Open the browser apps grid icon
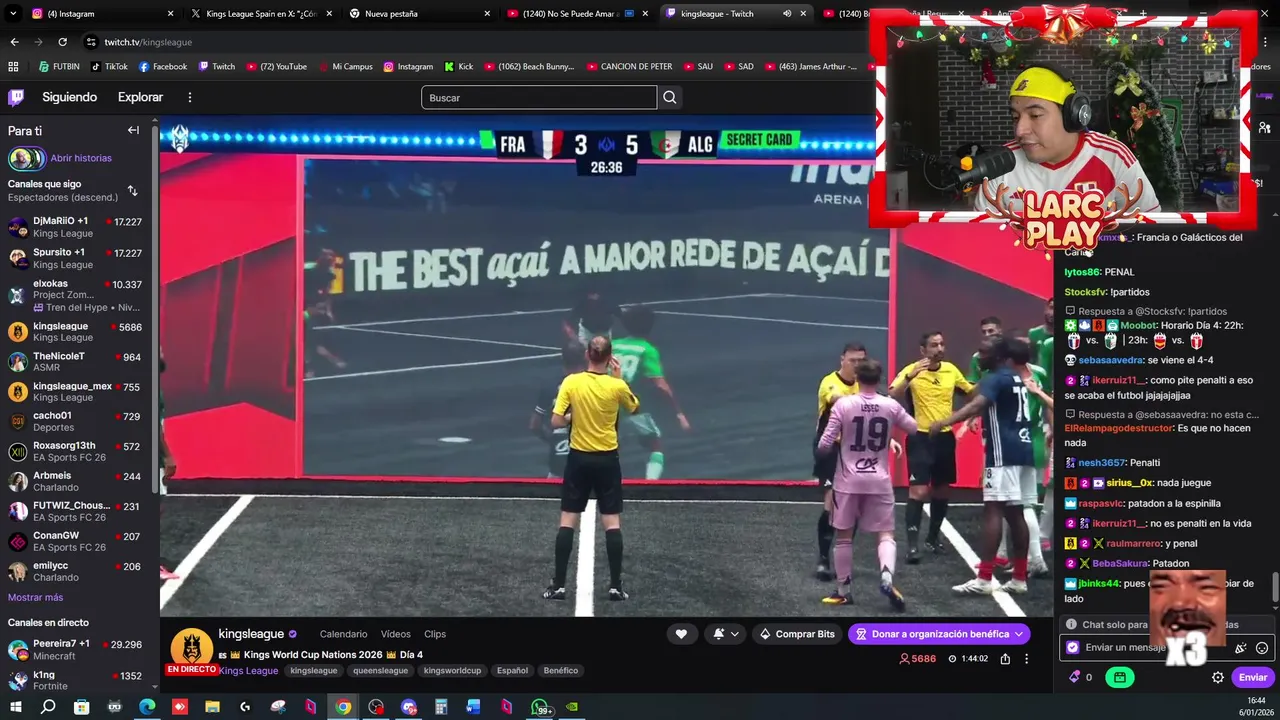 click(x=13, y=67)
